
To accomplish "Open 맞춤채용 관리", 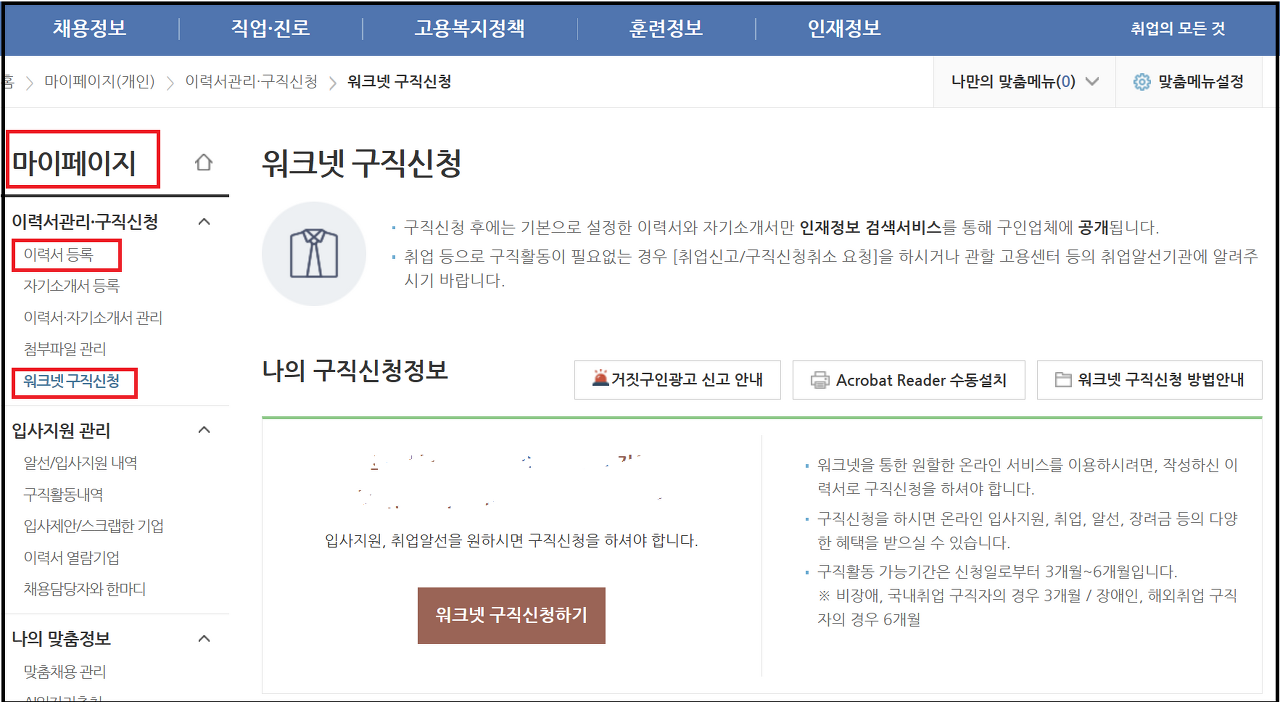I will click(64, 672).
